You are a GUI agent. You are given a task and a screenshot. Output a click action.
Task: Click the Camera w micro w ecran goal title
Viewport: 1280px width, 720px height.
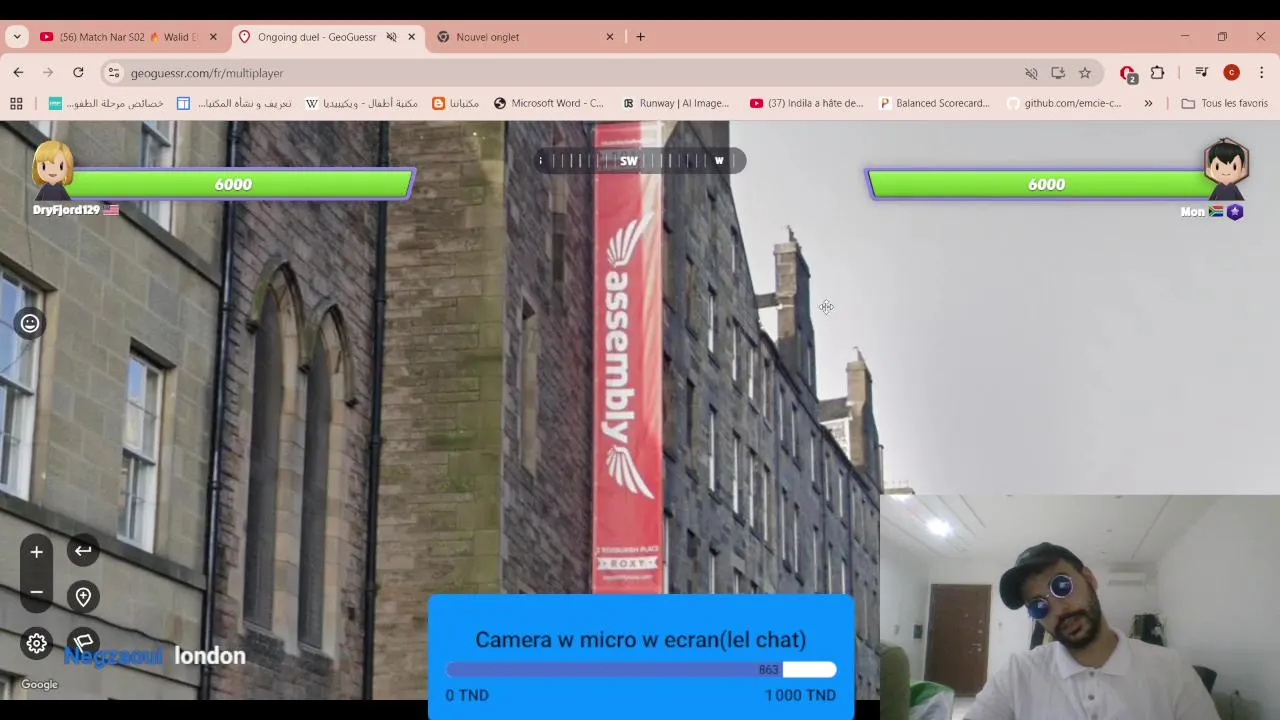click(640, 640)
